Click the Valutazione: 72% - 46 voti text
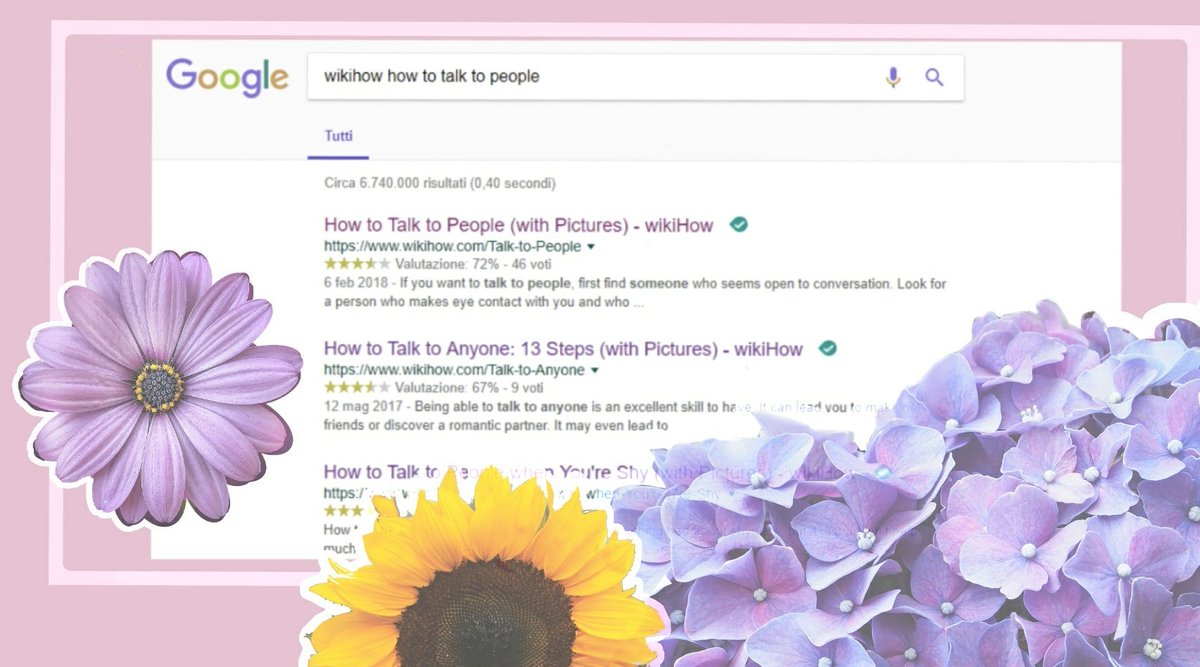 473,264
